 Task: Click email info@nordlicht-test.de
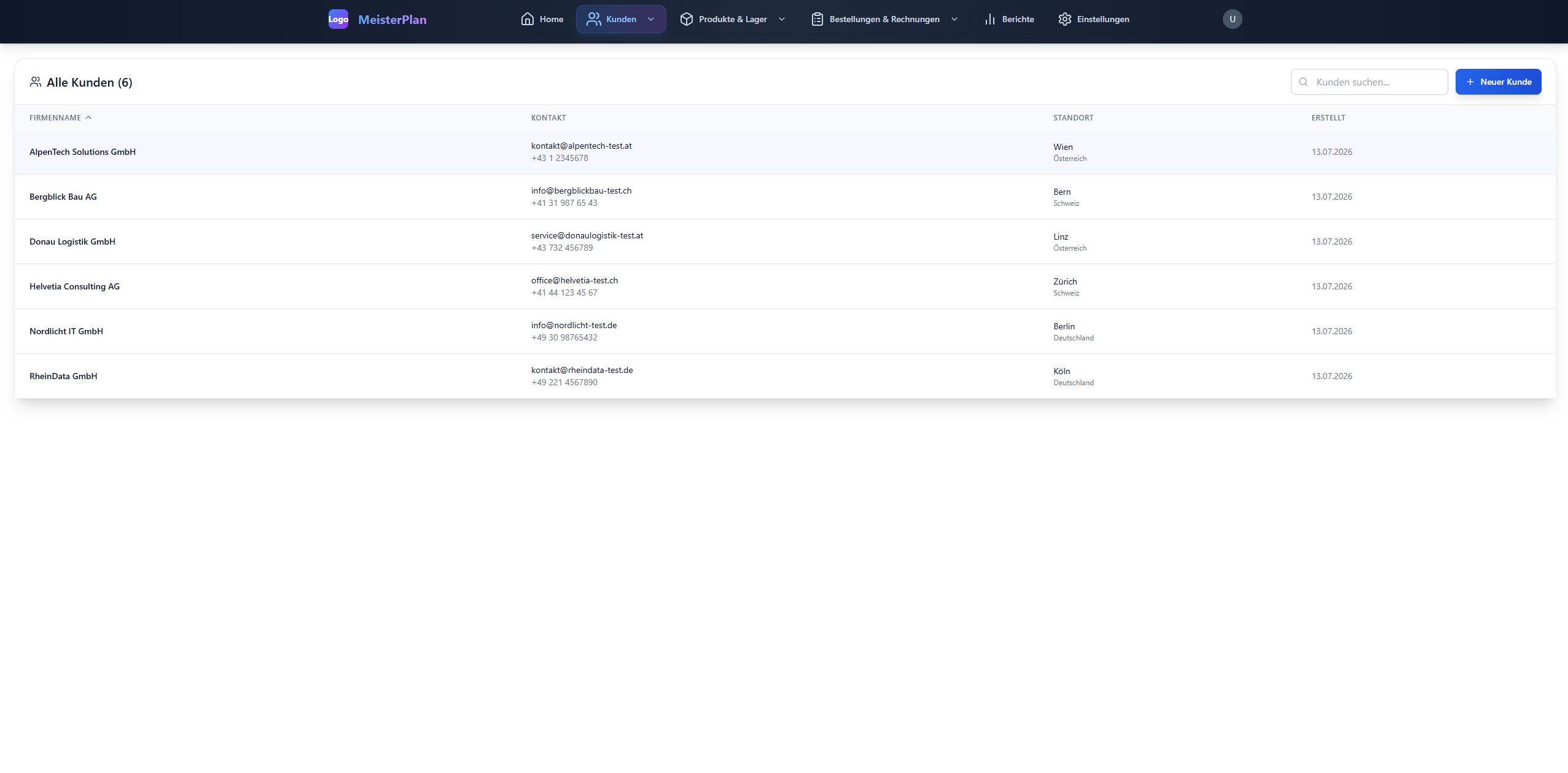[x=574, y=325]
